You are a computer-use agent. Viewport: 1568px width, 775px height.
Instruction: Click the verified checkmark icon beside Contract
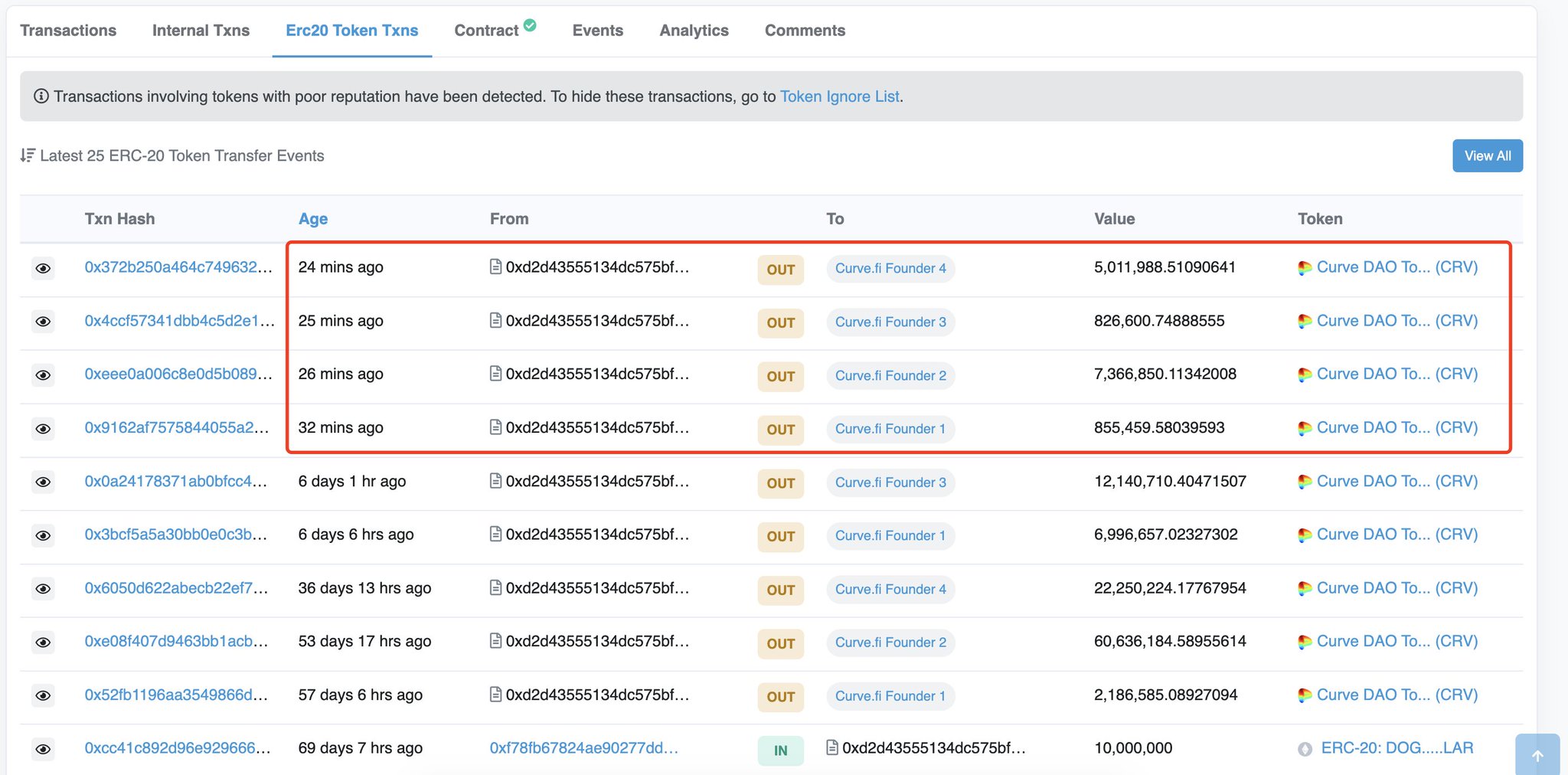pyautogui.click(x=530, y=25)
